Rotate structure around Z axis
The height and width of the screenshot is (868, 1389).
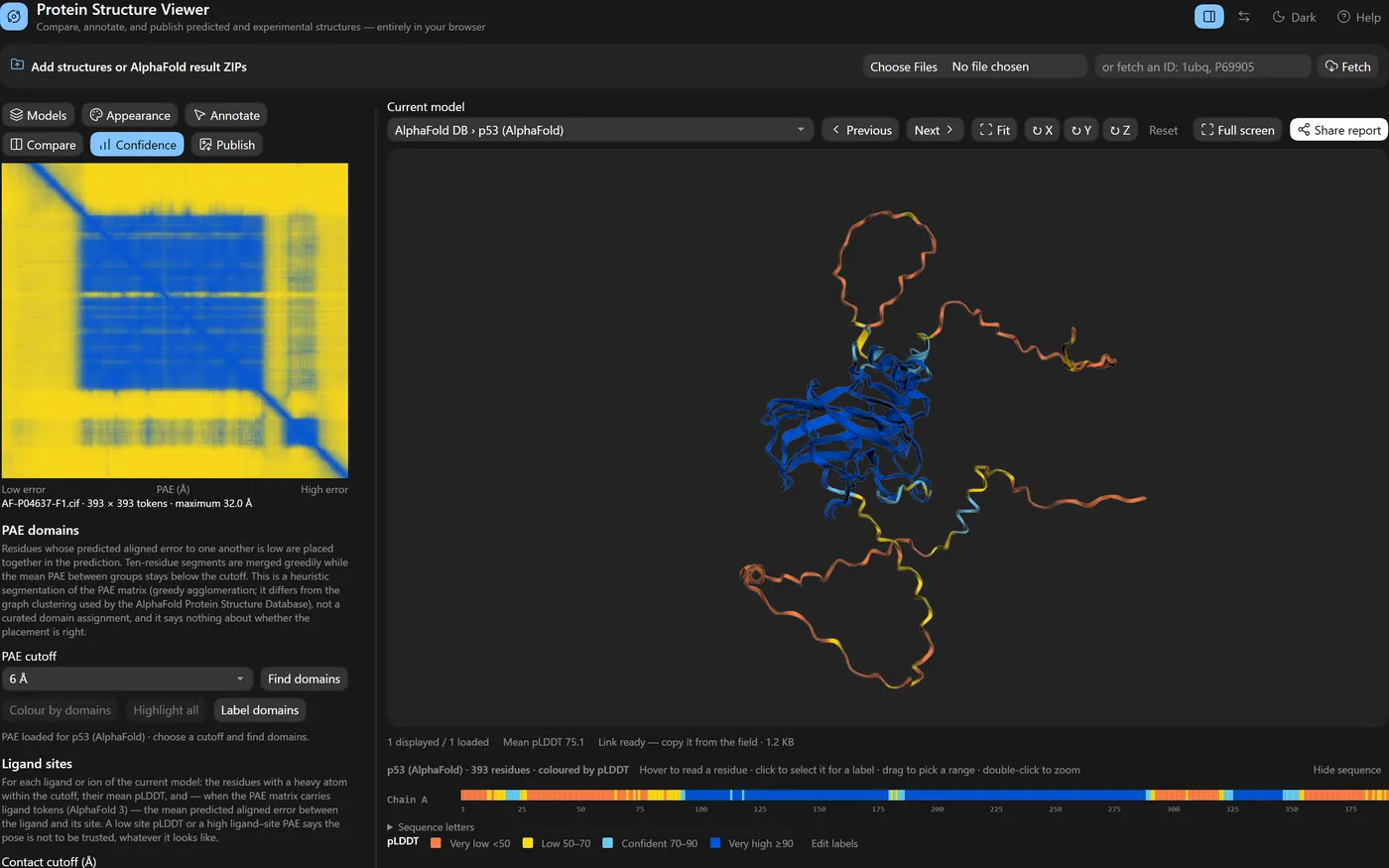point(1119,130)
